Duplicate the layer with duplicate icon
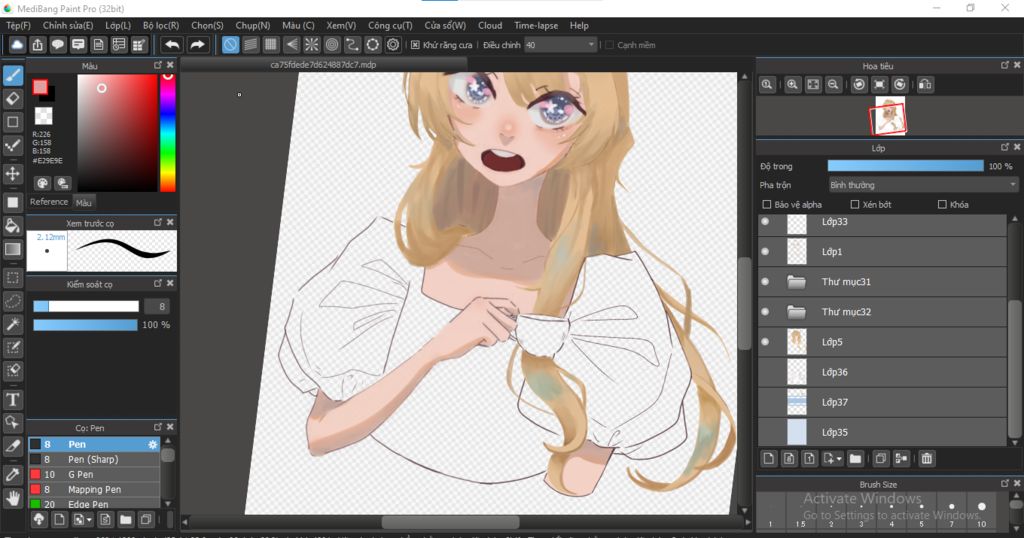 click(880, 458)
